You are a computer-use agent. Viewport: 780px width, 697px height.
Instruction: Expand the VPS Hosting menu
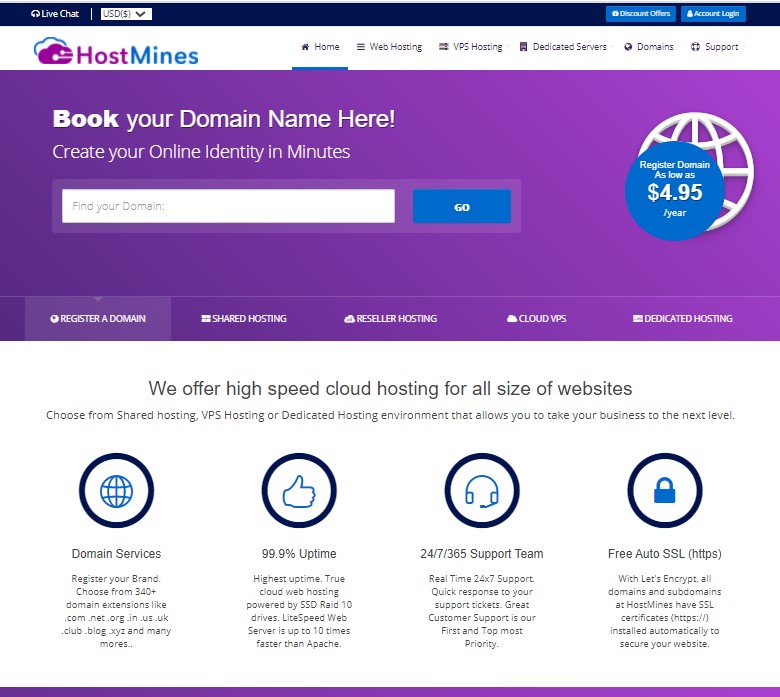coord(471,47)
